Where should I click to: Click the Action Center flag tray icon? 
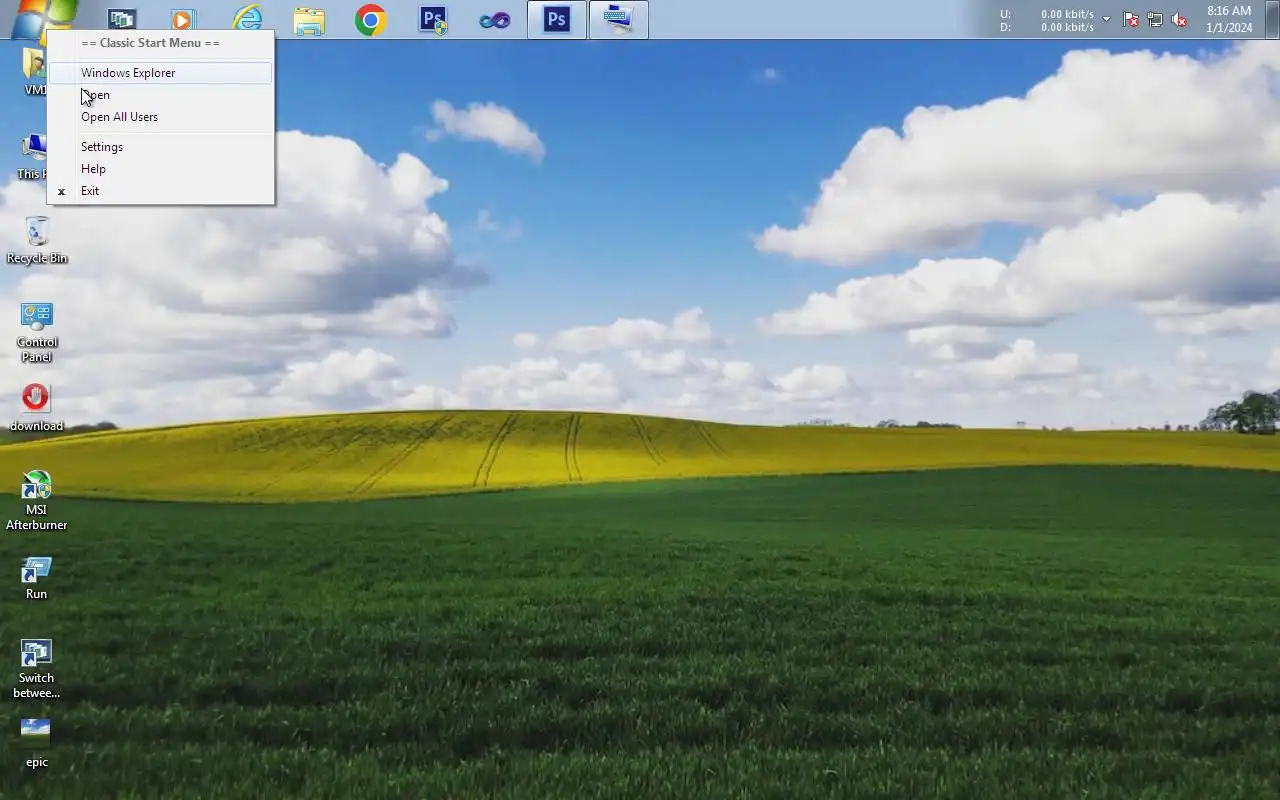(1131, 19)
